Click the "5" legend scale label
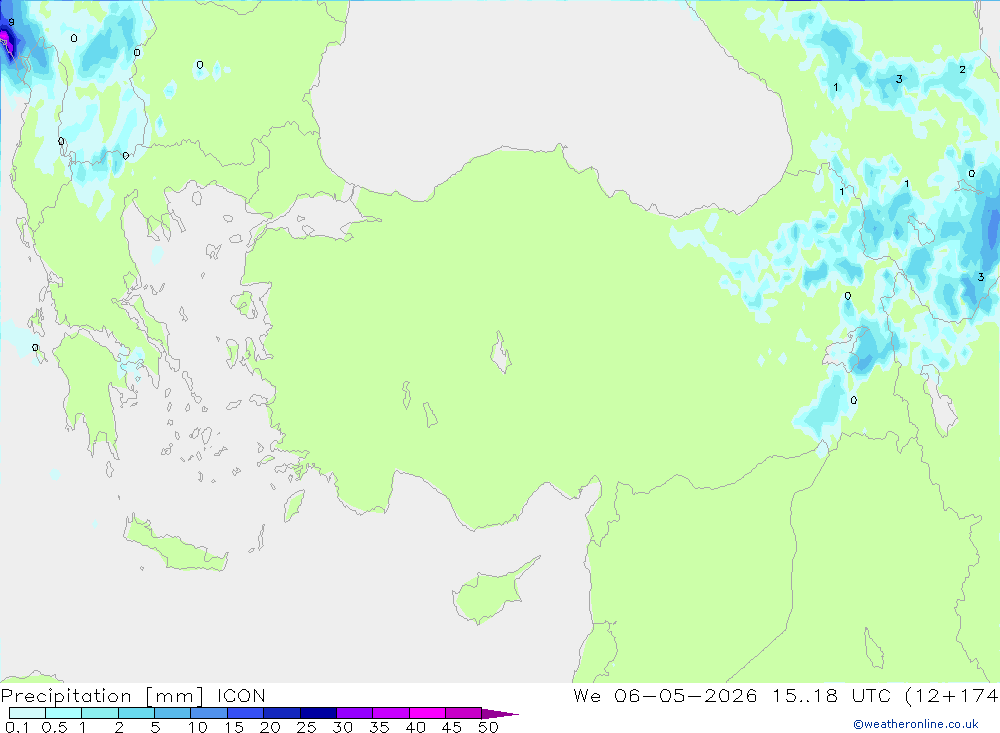The width and height of the screenshot is (1000, 733). [x=155, y=727]
